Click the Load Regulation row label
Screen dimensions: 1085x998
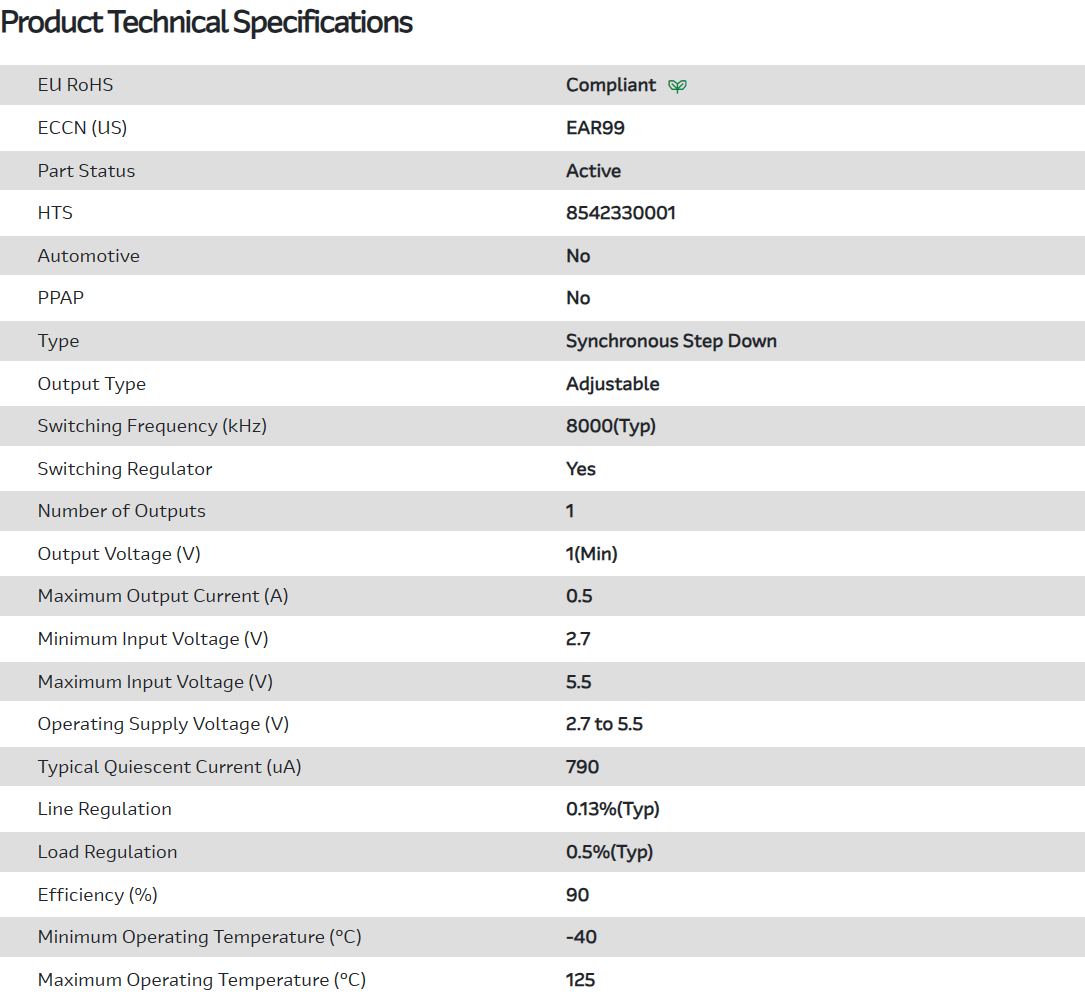[x=107, y=852]
